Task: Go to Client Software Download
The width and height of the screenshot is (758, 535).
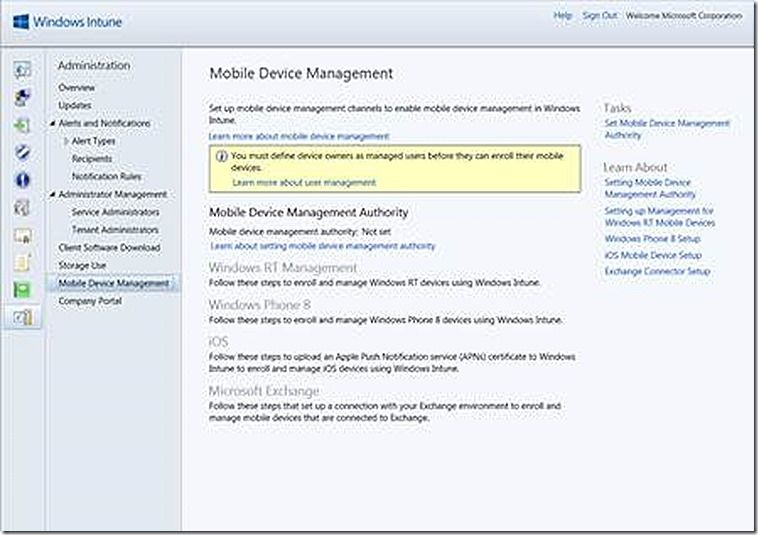Action: pos(109,247)
